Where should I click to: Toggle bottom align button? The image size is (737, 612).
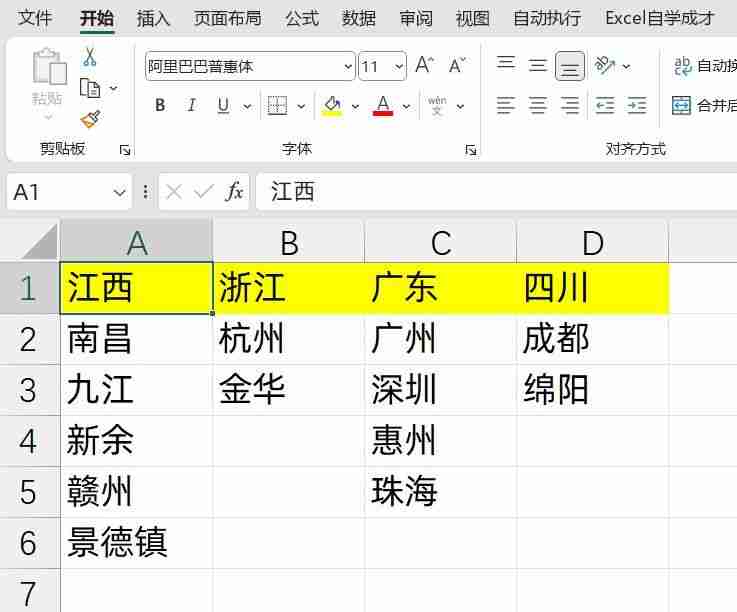point(570,66)
